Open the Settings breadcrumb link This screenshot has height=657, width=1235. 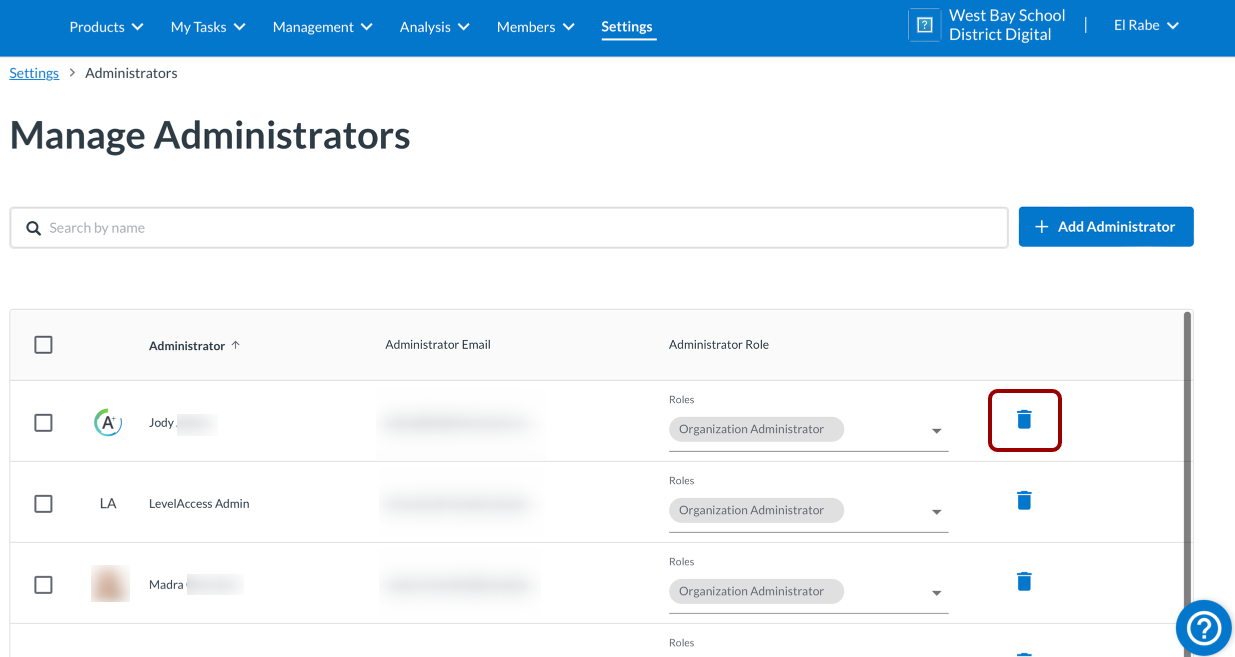(x=34, y=72)
